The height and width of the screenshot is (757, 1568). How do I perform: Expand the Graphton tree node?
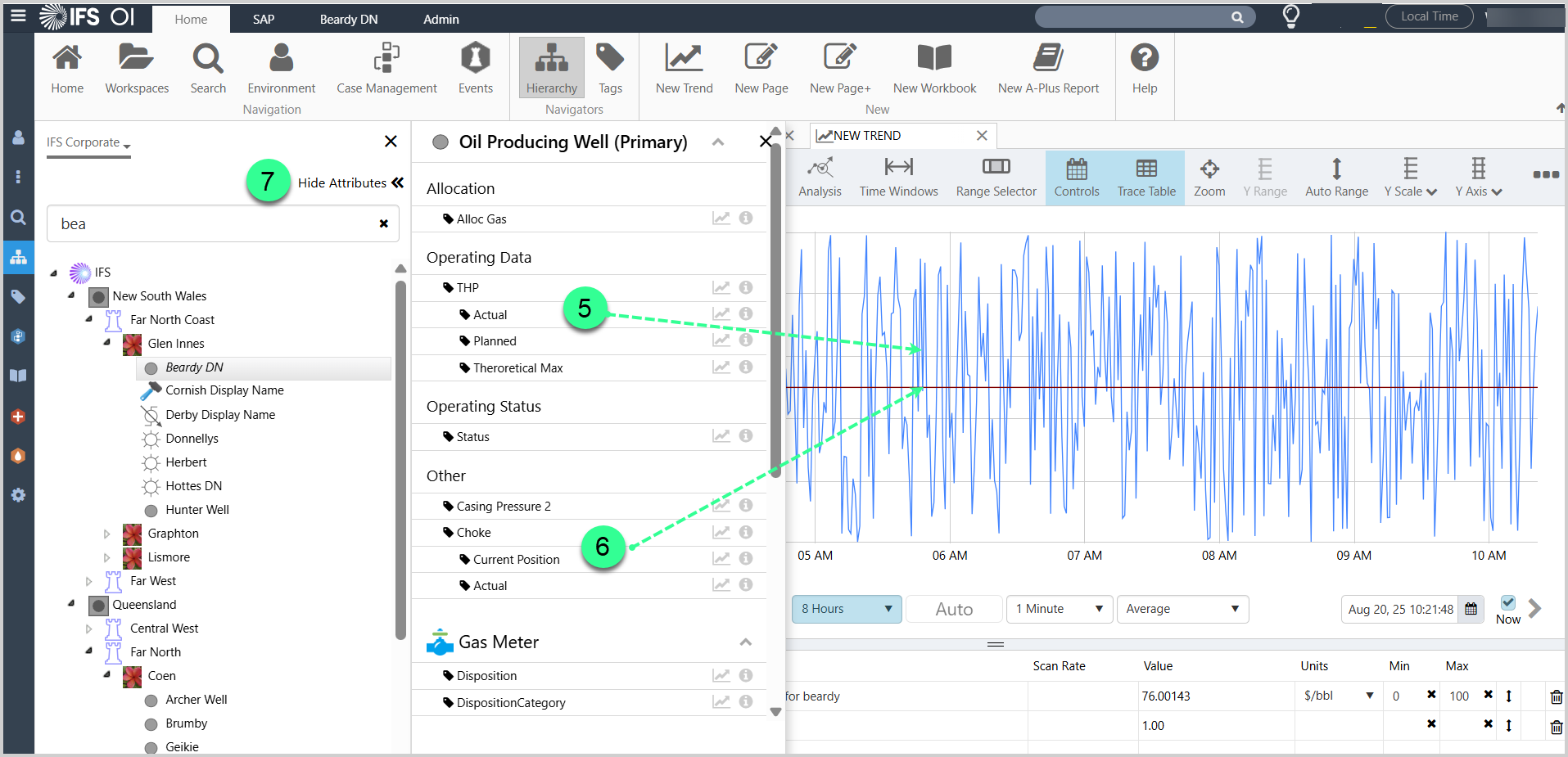106,534
